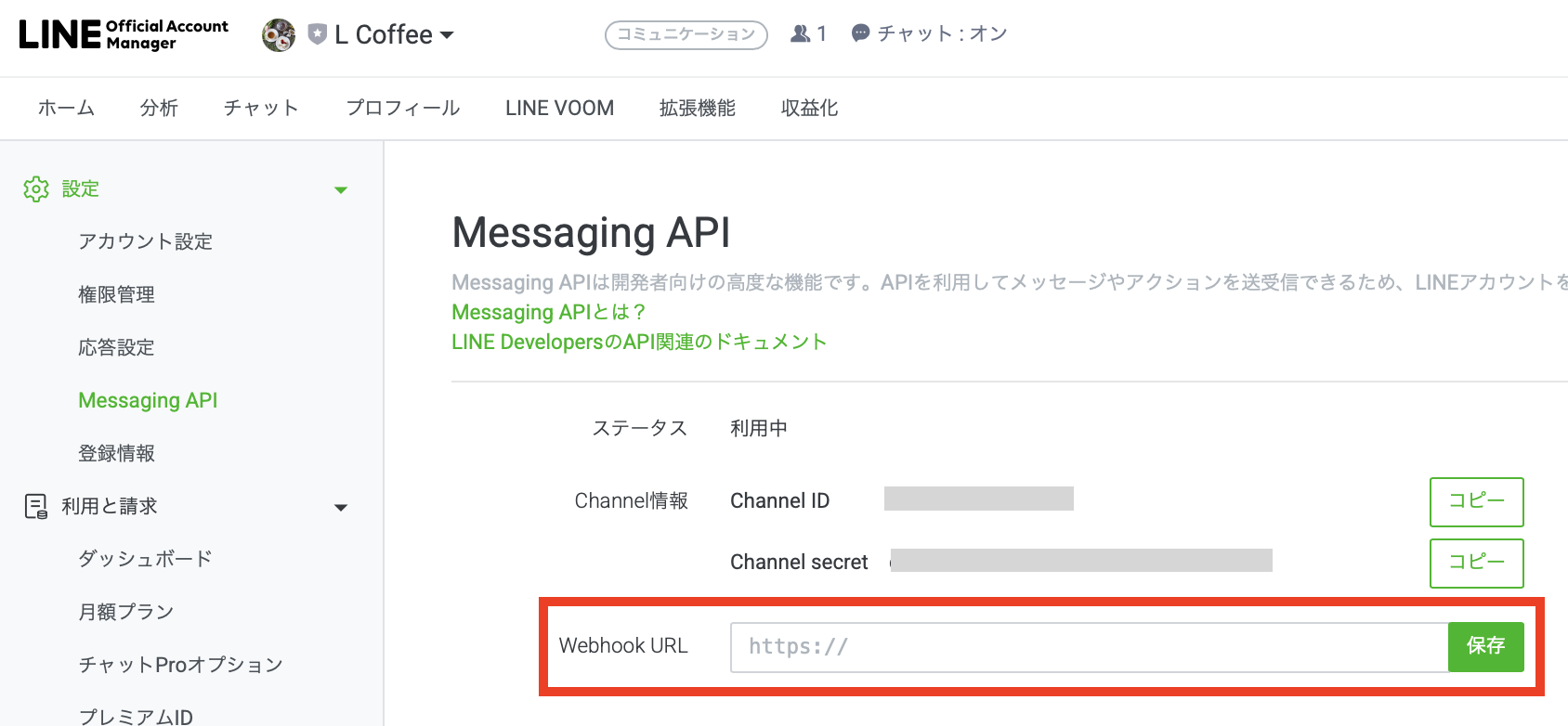Image resolution: width=1568 pixels, height=726 pixels.
Task: Click the masked Channel ID value
Action: point(979,499)
